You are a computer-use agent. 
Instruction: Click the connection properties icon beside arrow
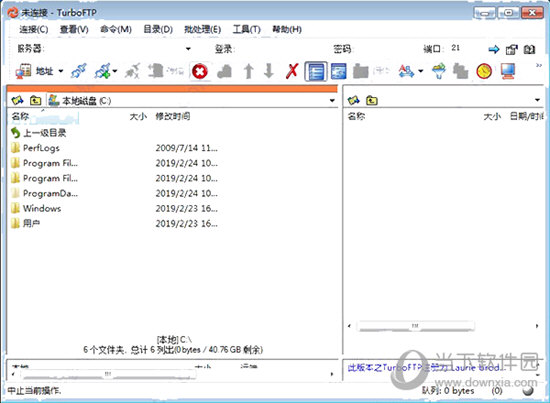tap(511, 49)
